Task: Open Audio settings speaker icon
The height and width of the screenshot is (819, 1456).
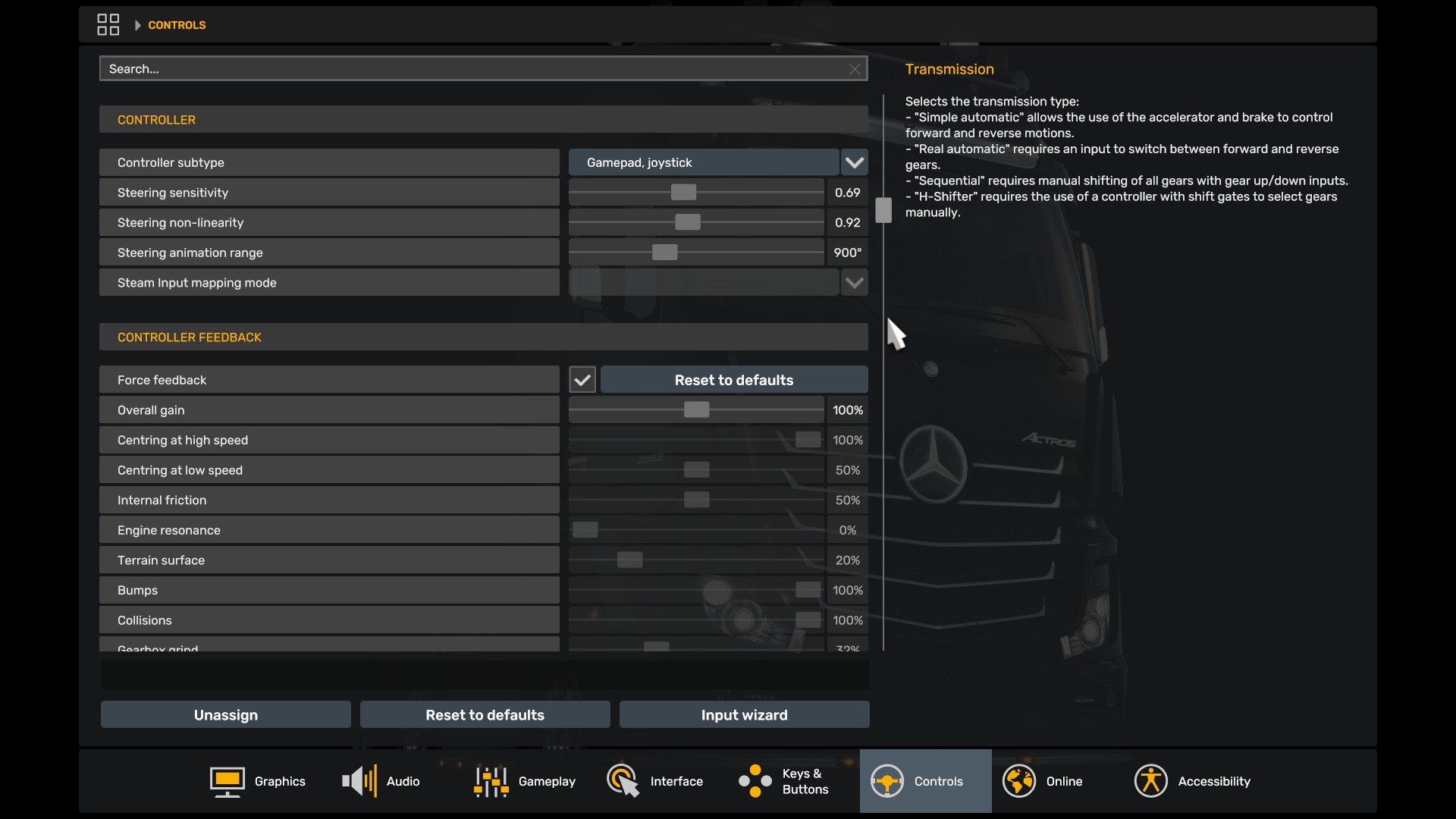Action: pos(359,781)
